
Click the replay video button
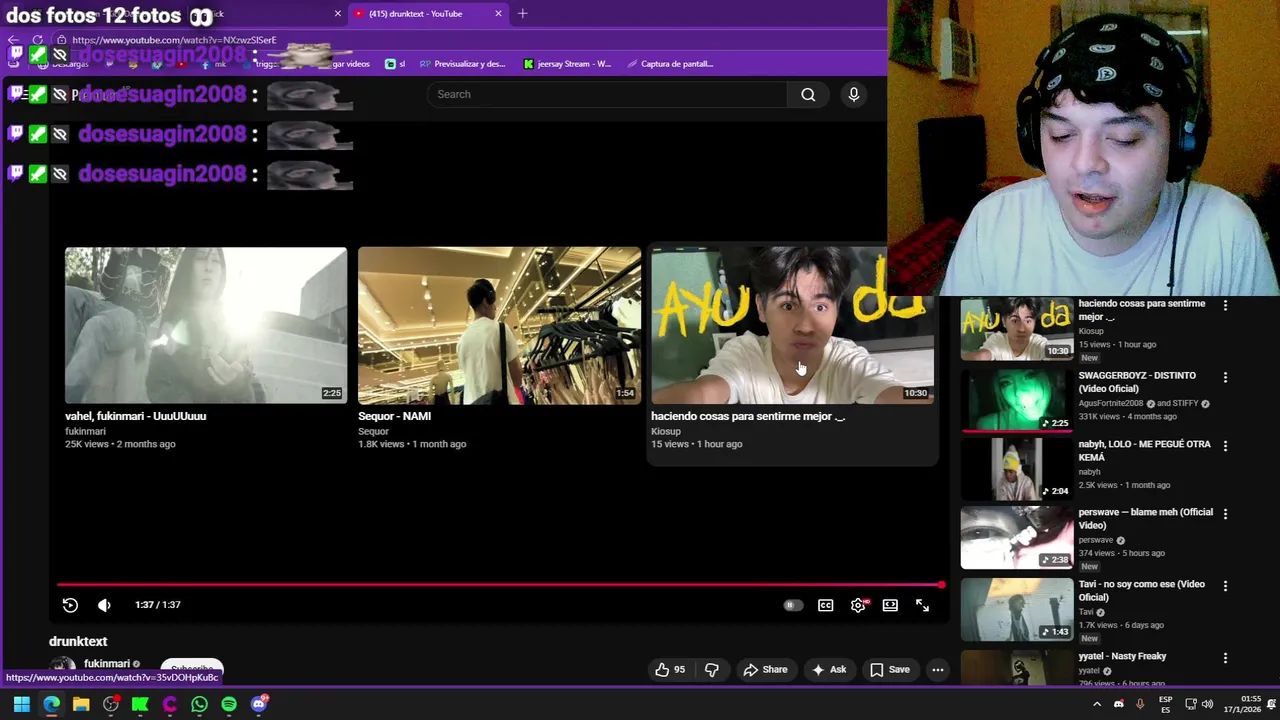pyautogui.click(x=70, y=605)
